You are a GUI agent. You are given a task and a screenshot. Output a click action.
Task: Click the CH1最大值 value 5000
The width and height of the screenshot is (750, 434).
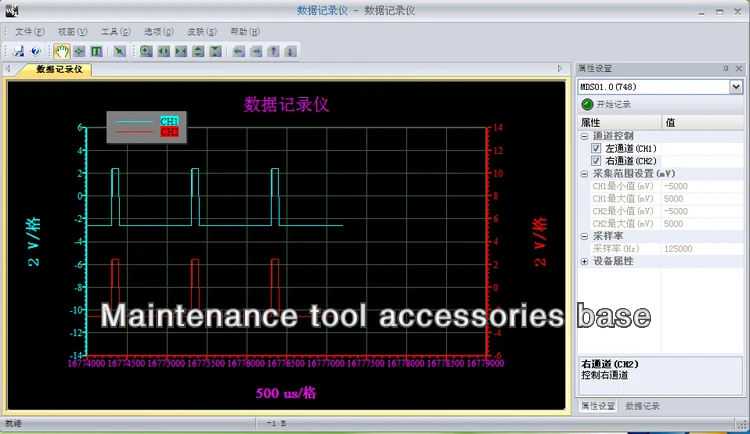[673, 199]
